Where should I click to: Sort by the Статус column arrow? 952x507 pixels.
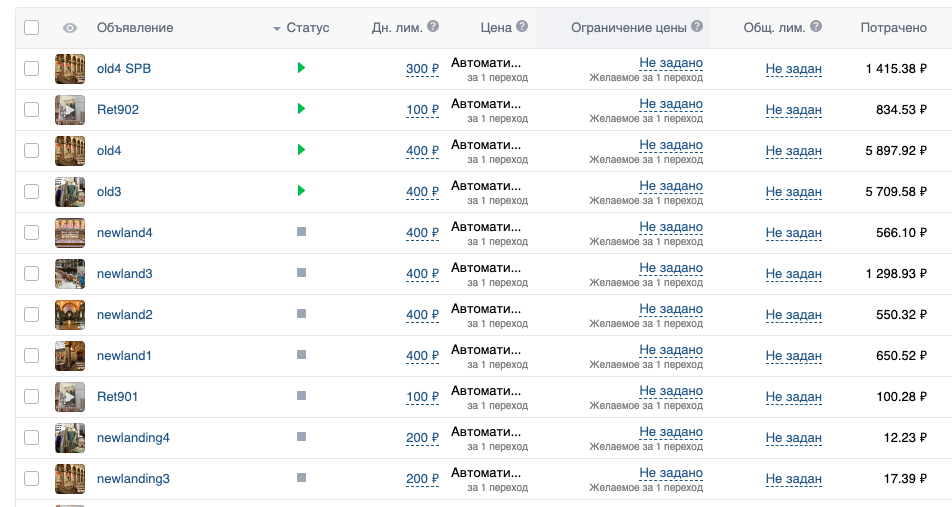coord(277,29)
